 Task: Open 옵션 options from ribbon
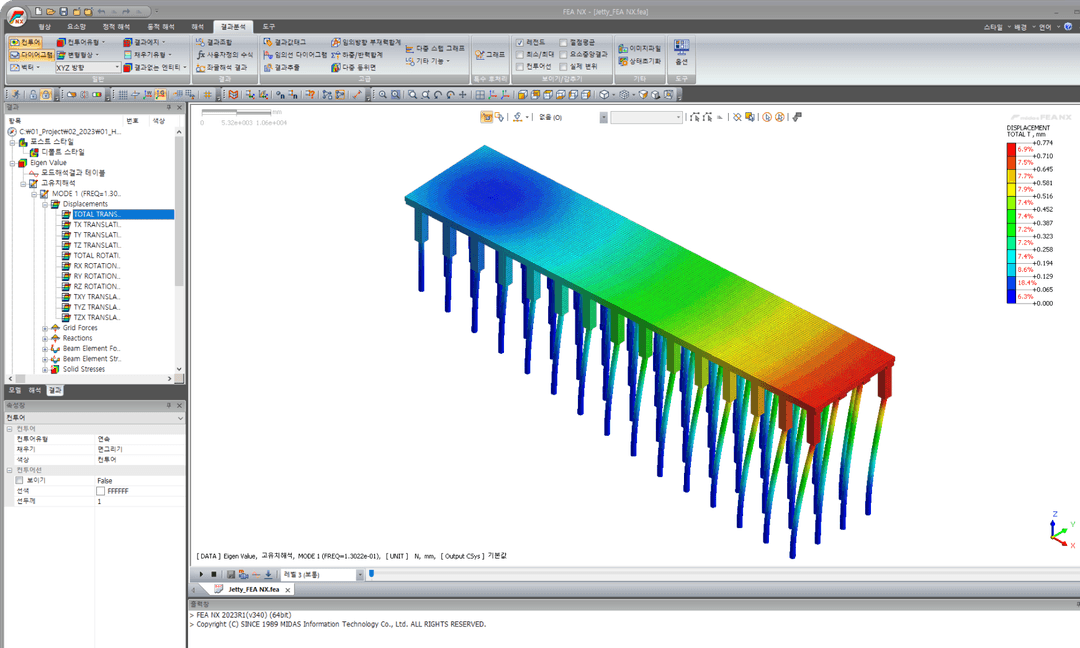(x=681, y=53)
